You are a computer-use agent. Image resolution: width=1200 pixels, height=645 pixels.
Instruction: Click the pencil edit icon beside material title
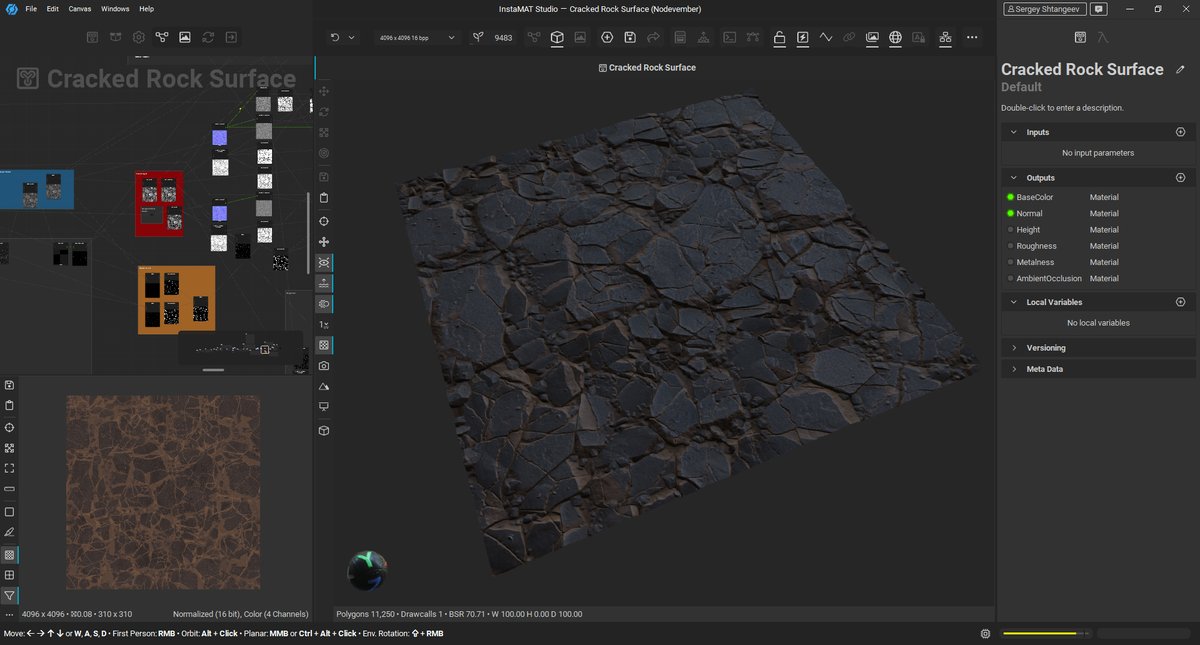1181,69
